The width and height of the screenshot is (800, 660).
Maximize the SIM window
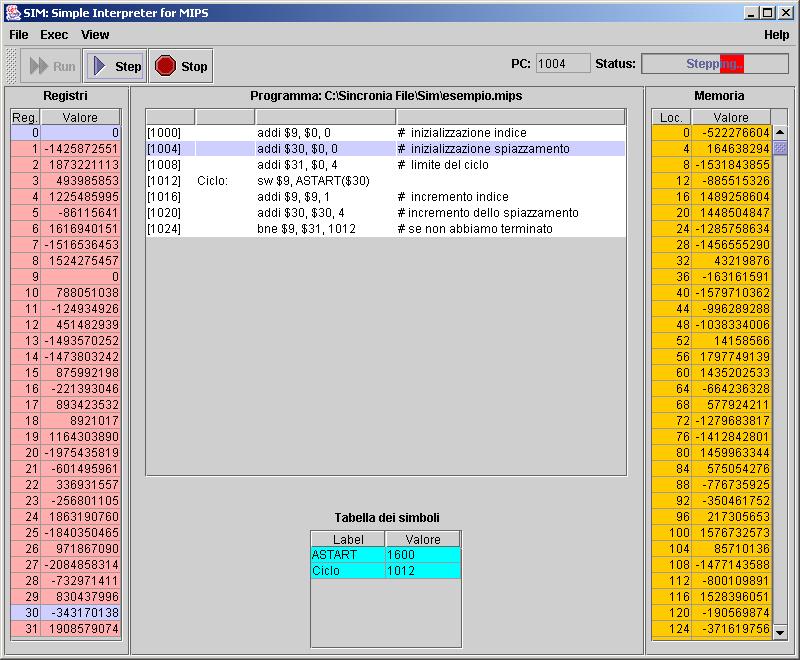[x=767, y=13]
